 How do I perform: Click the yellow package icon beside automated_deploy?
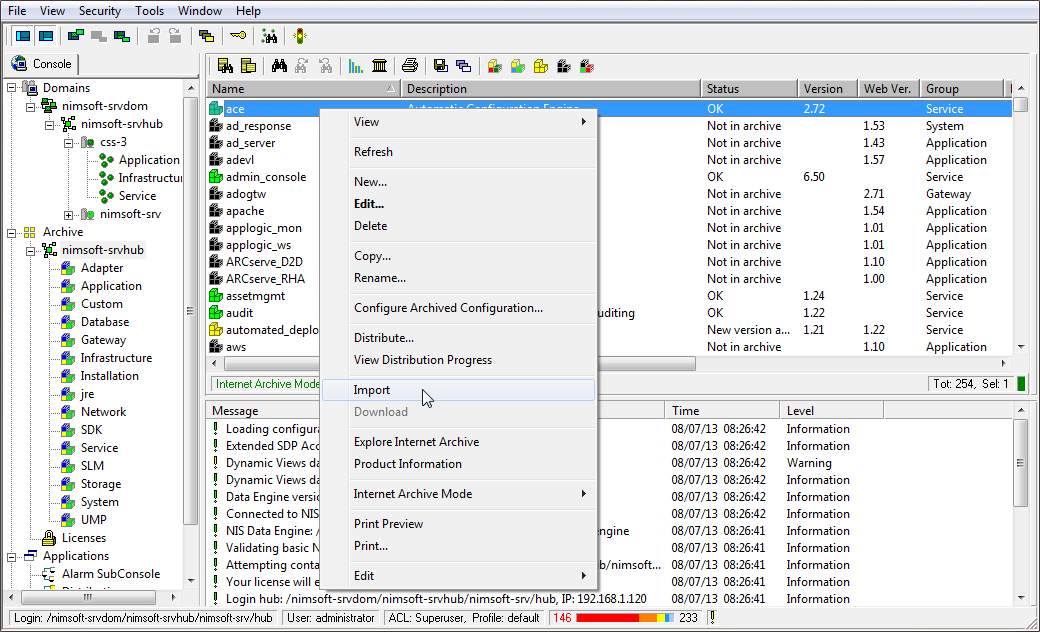[216, 330]
